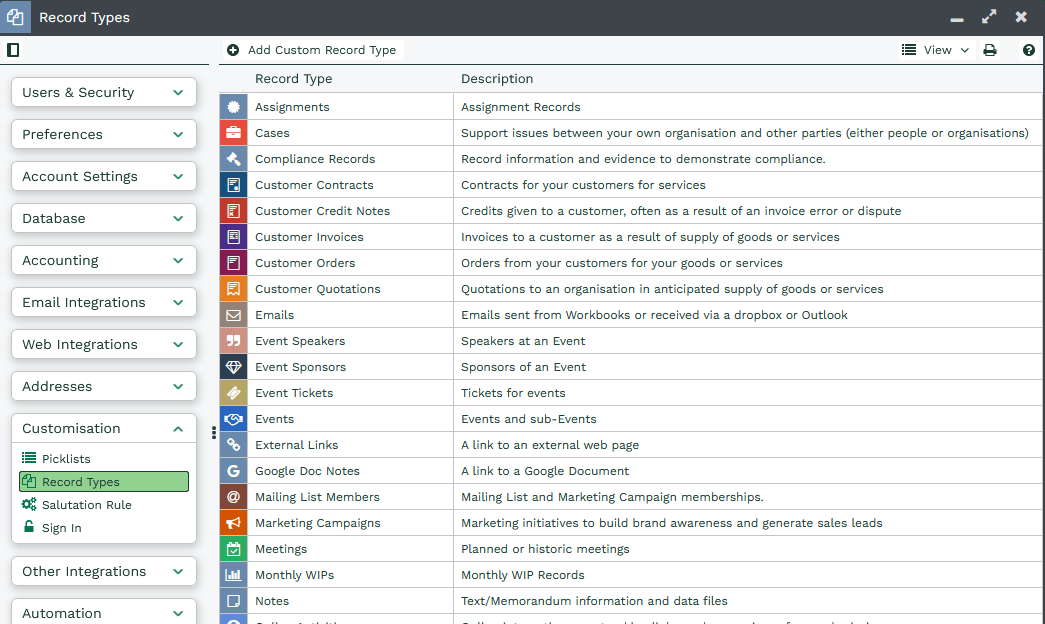
Task: Open the Cases record type
Action: (272, 133)
